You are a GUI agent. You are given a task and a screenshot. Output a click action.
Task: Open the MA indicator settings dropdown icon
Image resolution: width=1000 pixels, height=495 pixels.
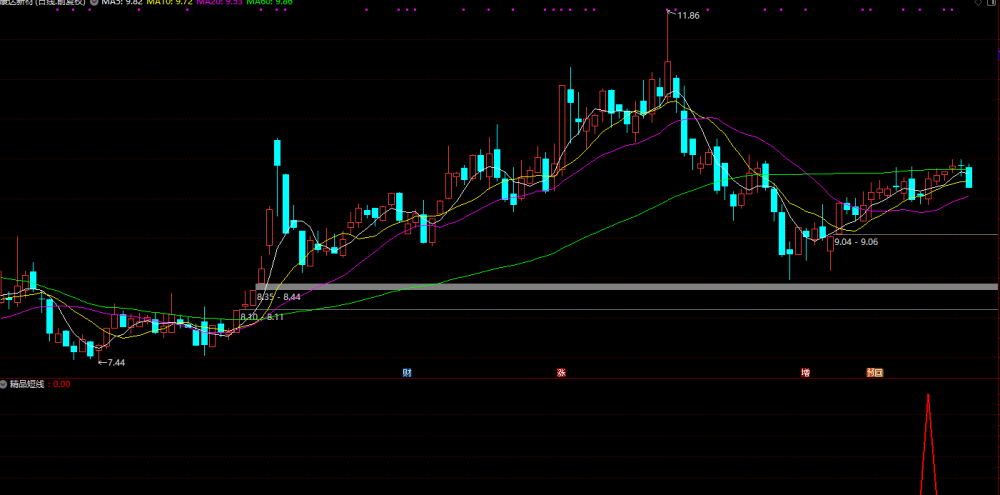click(94, 3)
